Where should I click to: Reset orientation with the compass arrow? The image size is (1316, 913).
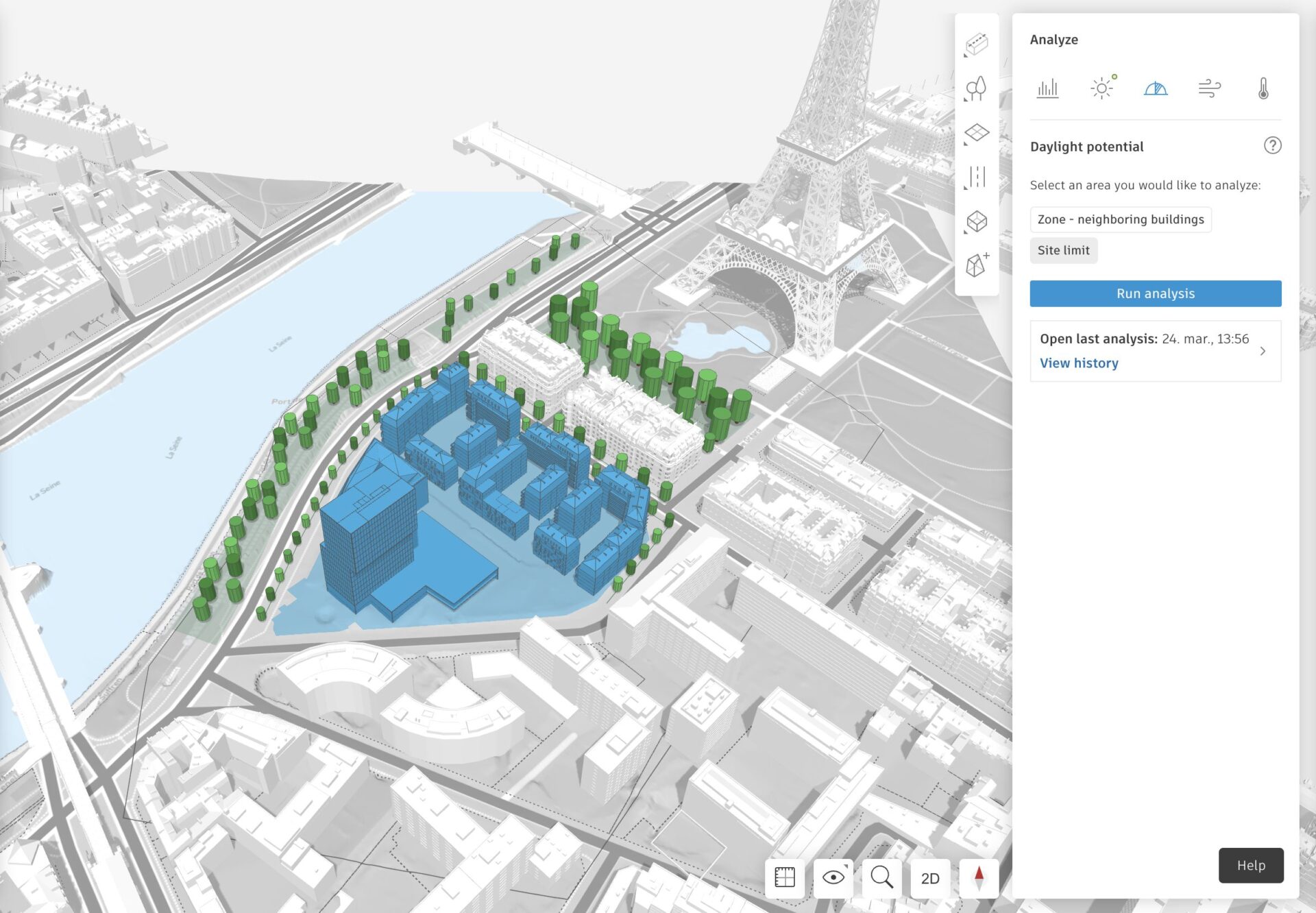[979, 878]
